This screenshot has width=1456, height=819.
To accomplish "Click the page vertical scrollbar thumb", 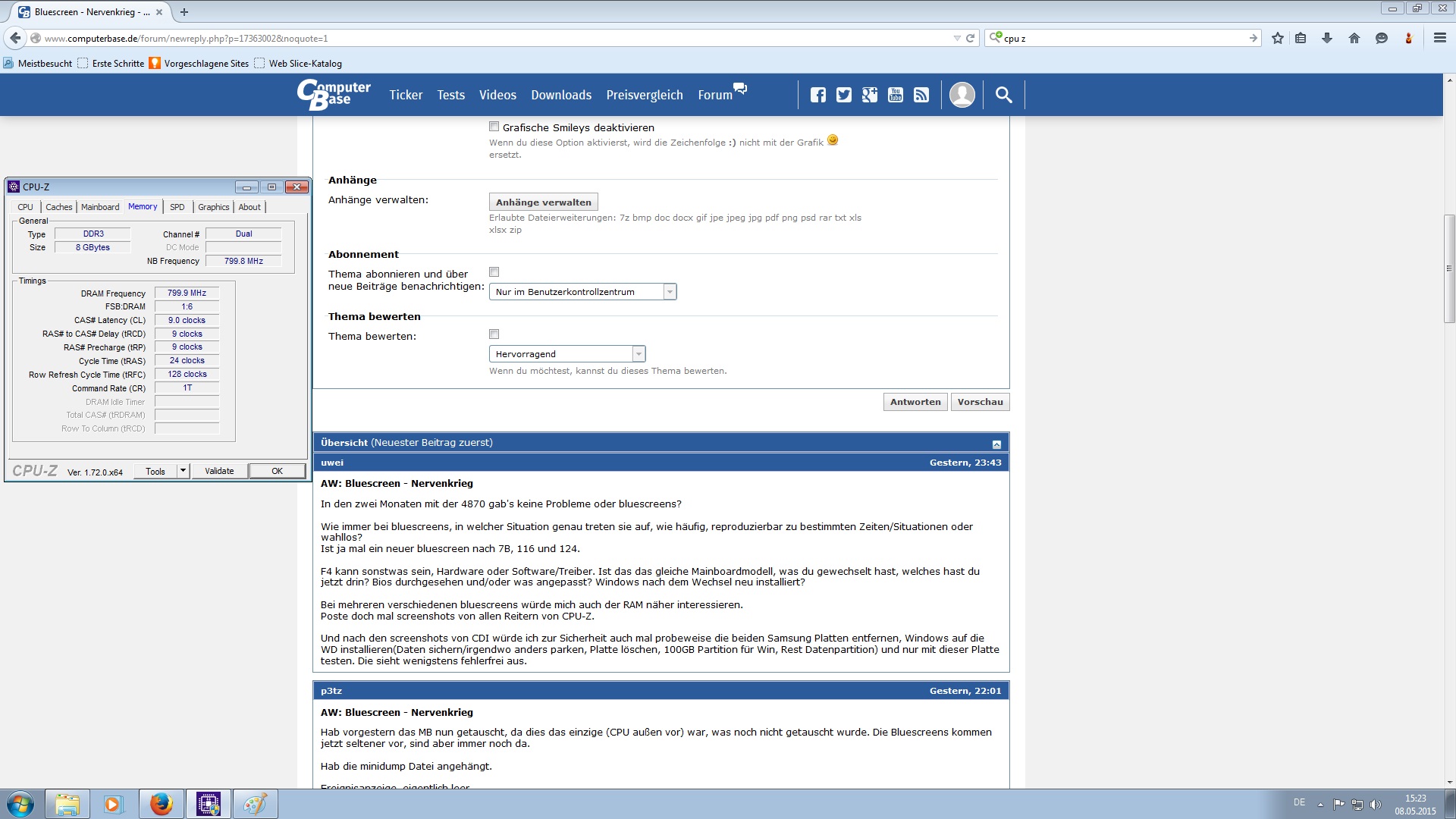I will (1448, 268).
